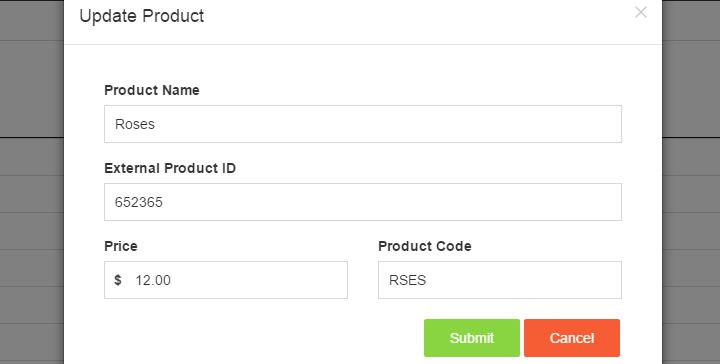Viewport: 720px width, 364px height.
Task: Click the empty area left of Submit
Action: click(x=262, y=338)
